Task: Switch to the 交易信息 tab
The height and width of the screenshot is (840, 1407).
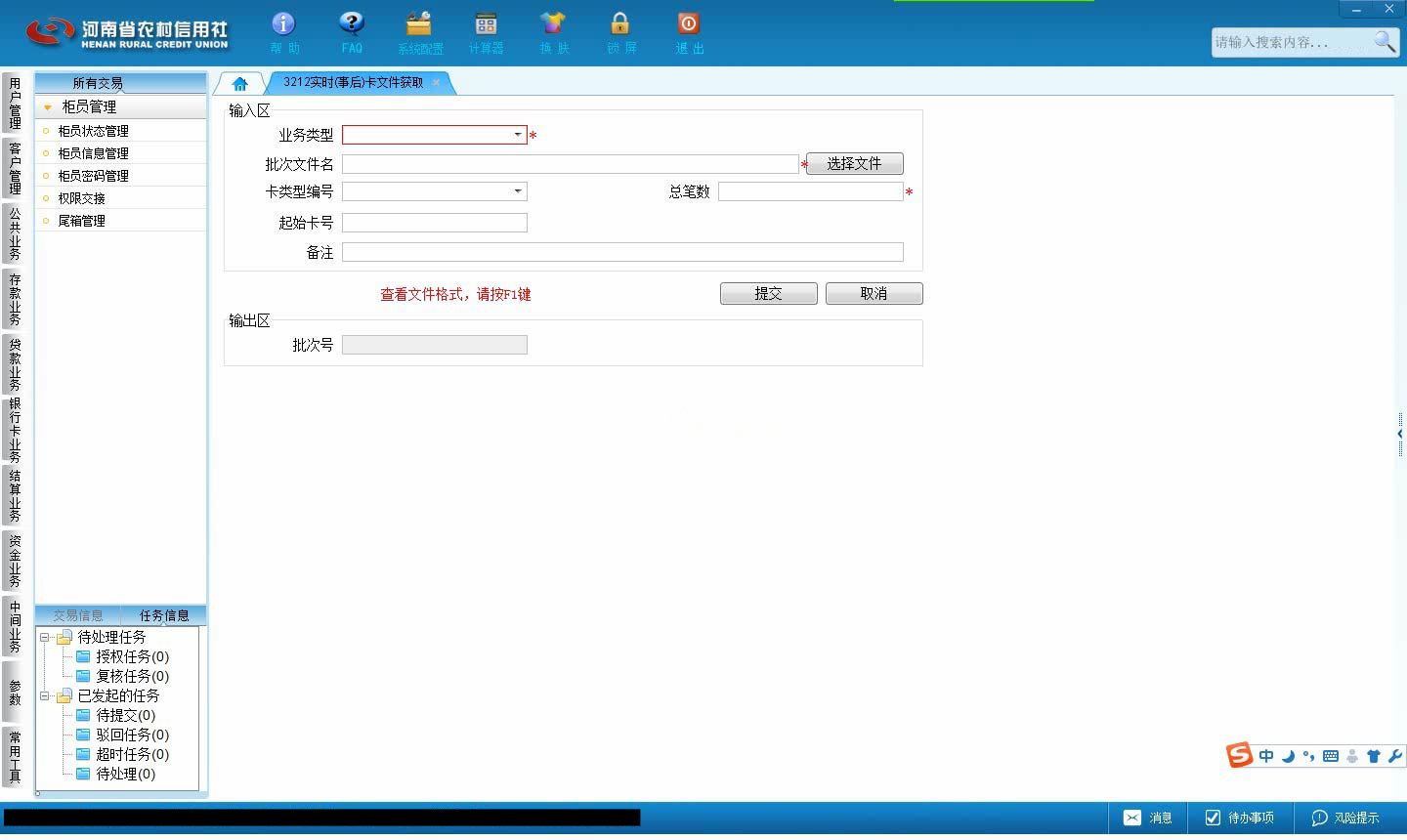Action: coord(78,615)
